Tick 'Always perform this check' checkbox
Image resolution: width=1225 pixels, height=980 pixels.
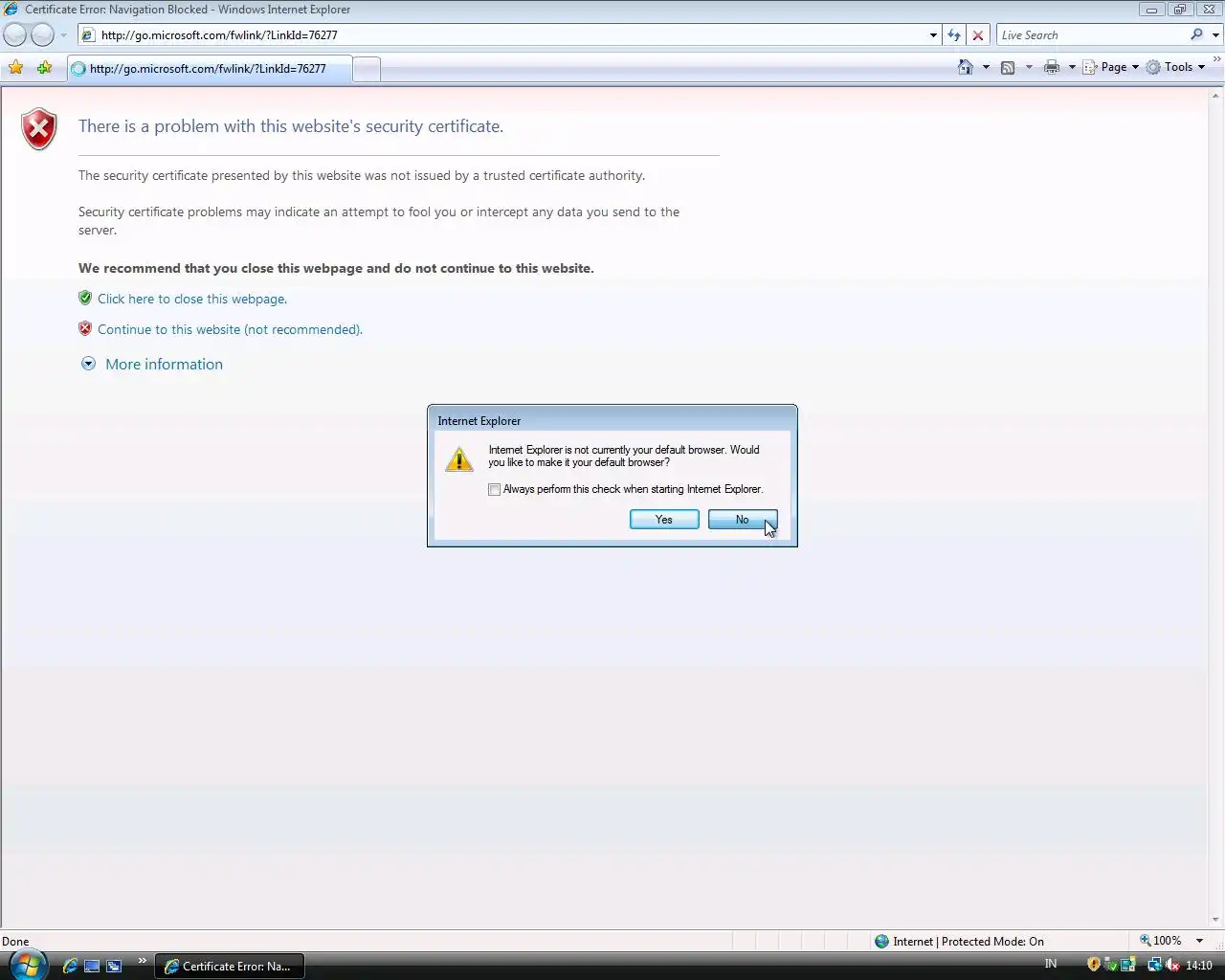(494, 489)
